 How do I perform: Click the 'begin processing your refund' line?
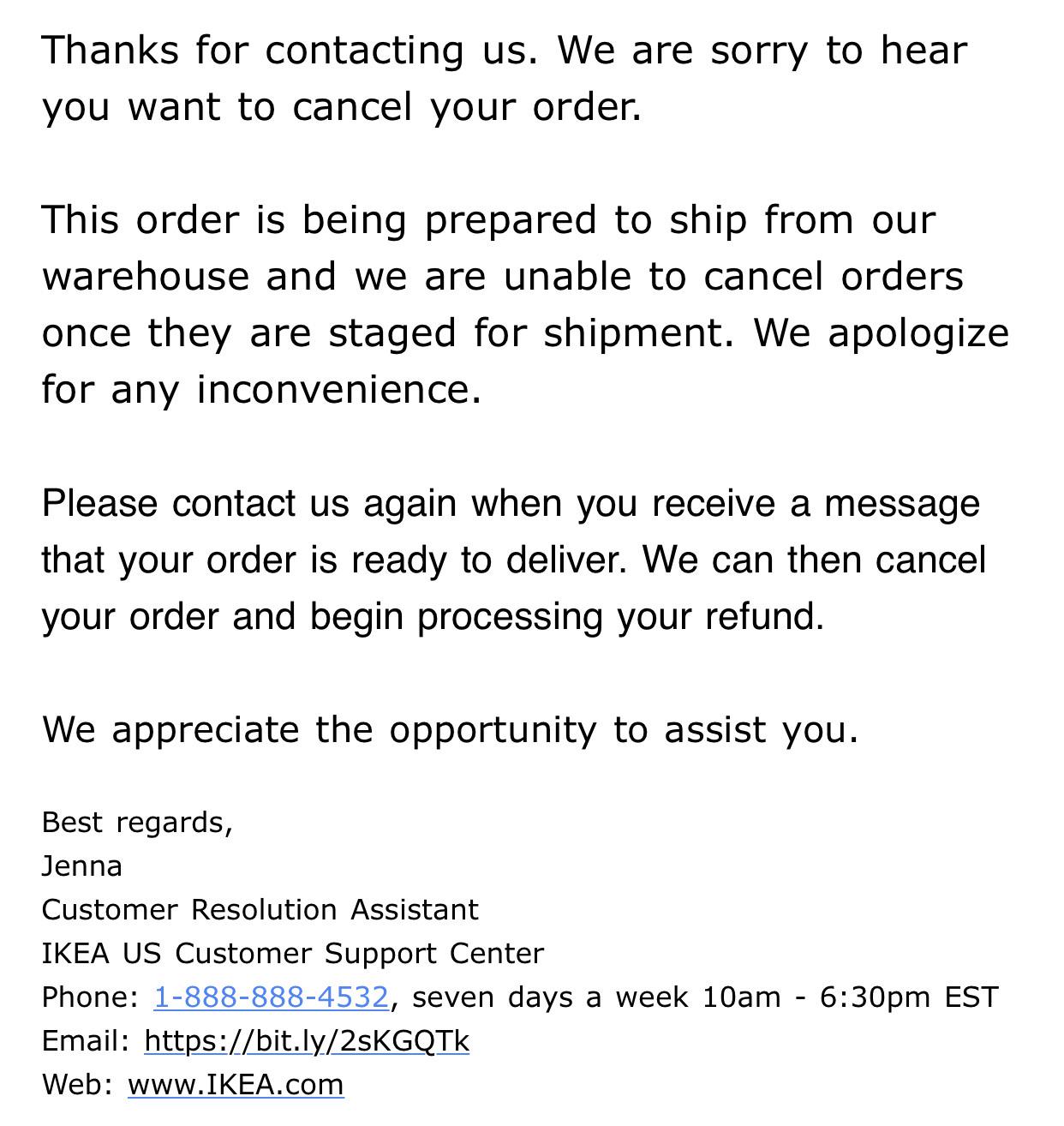pyautogui.click(x=433, y=616)
